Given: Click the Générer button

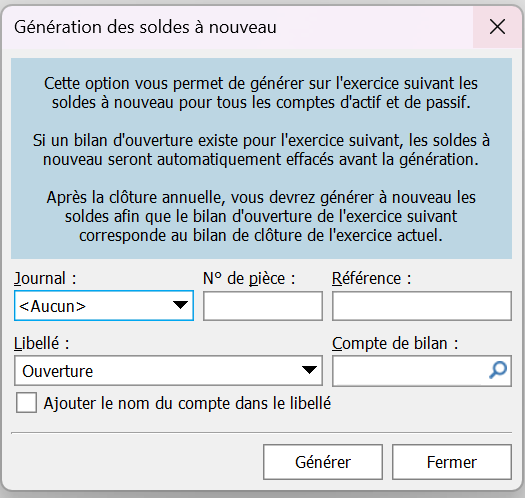Looking at the screenshot, I should click(323, 462).
